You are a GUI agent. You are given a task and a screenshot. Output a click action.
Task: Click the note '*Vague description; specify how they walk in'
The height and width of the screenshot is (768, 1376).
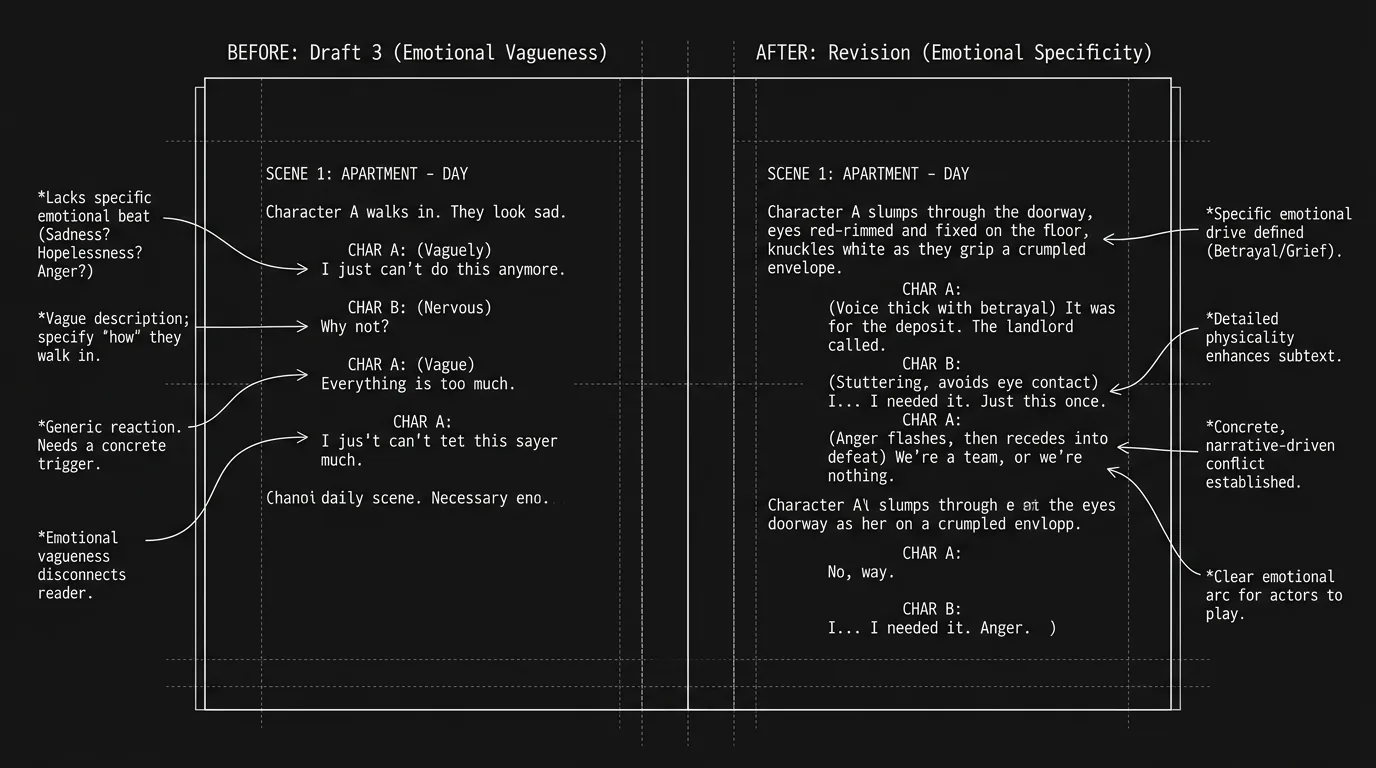coord(113,337)
